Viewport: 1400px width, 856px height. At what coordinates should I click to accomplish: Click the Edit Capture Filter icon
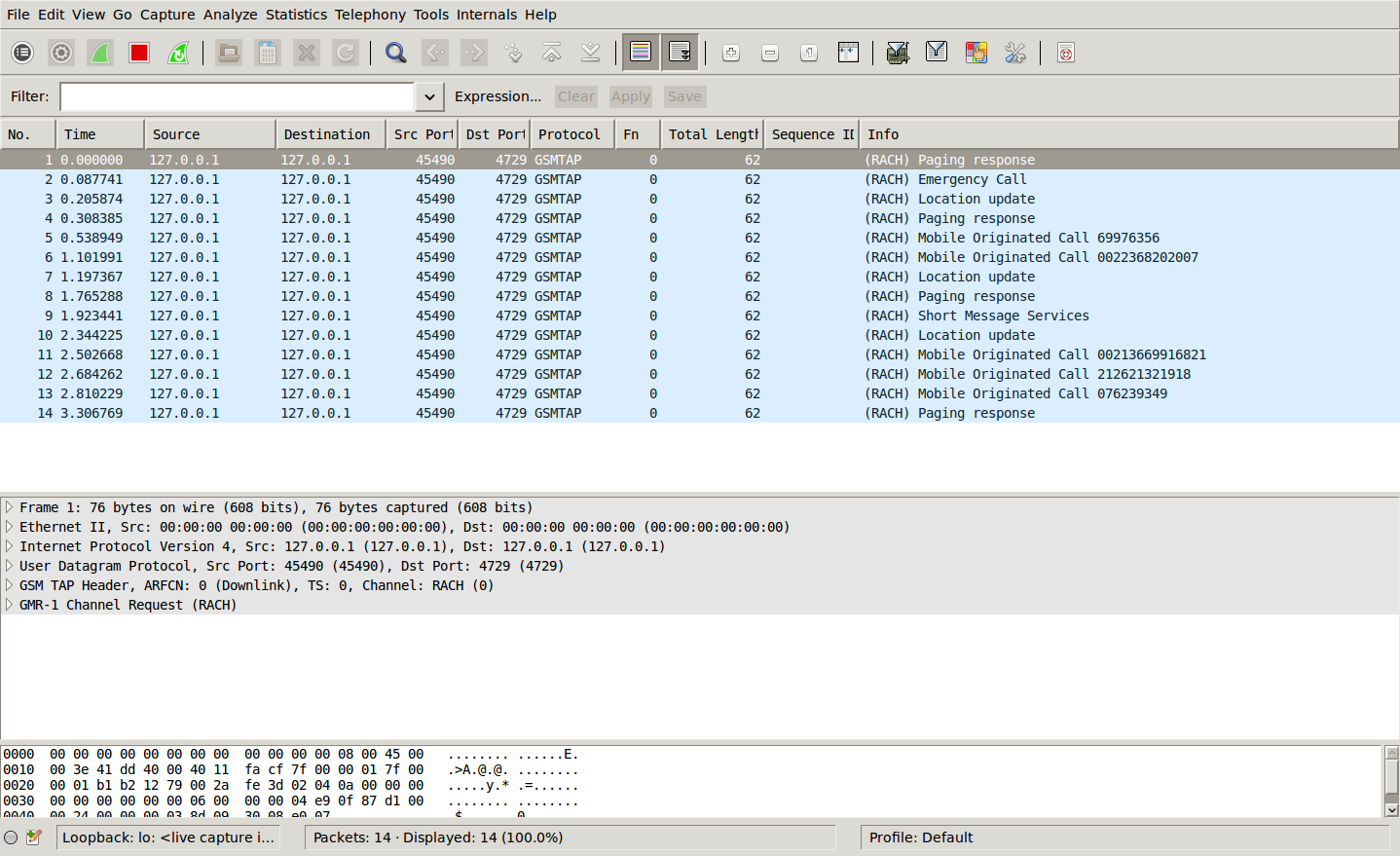898,53
